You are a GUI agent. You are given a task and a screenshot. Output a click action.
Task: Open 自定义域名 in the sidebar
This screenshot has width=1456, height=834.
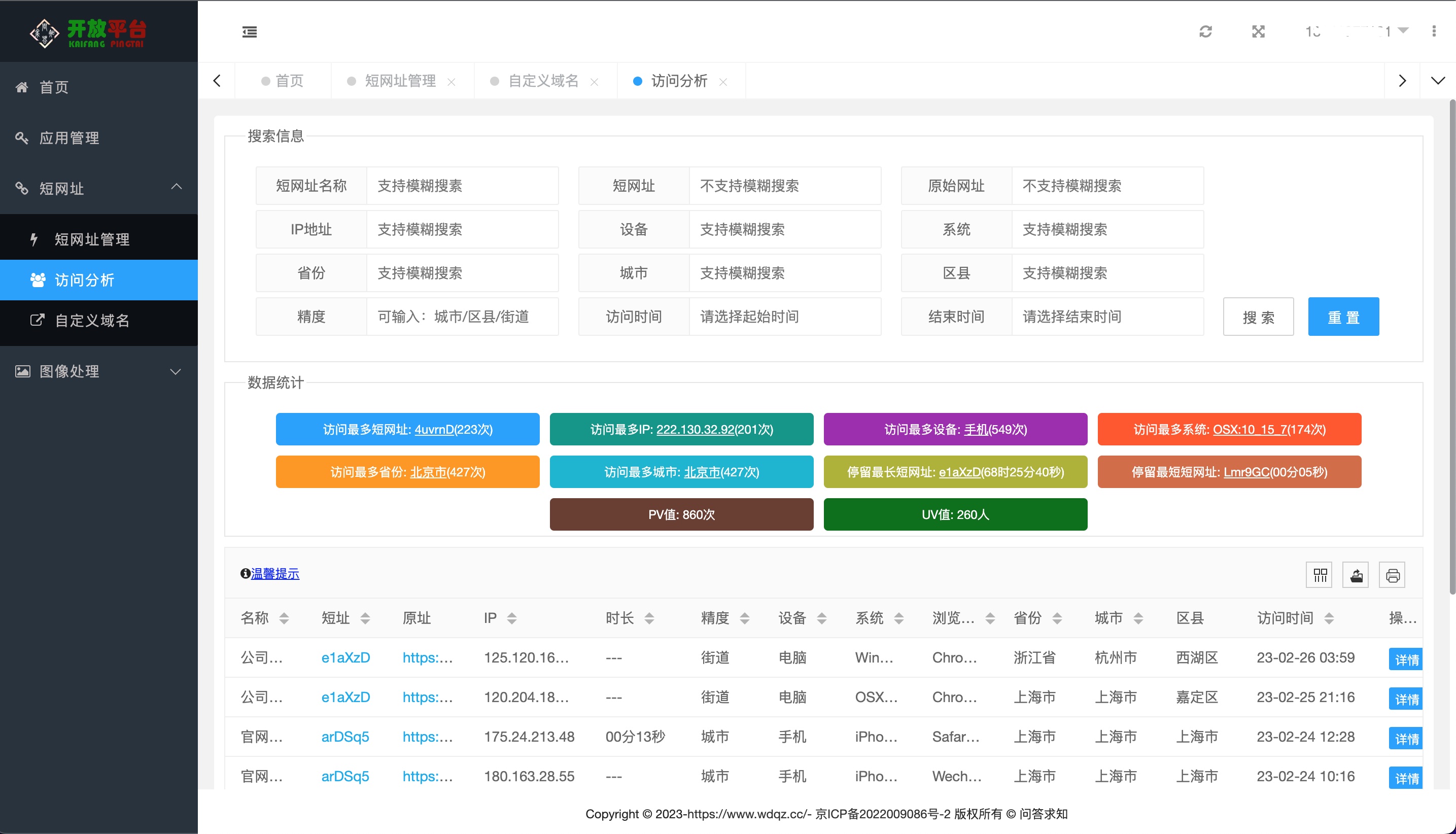(92, 320)
